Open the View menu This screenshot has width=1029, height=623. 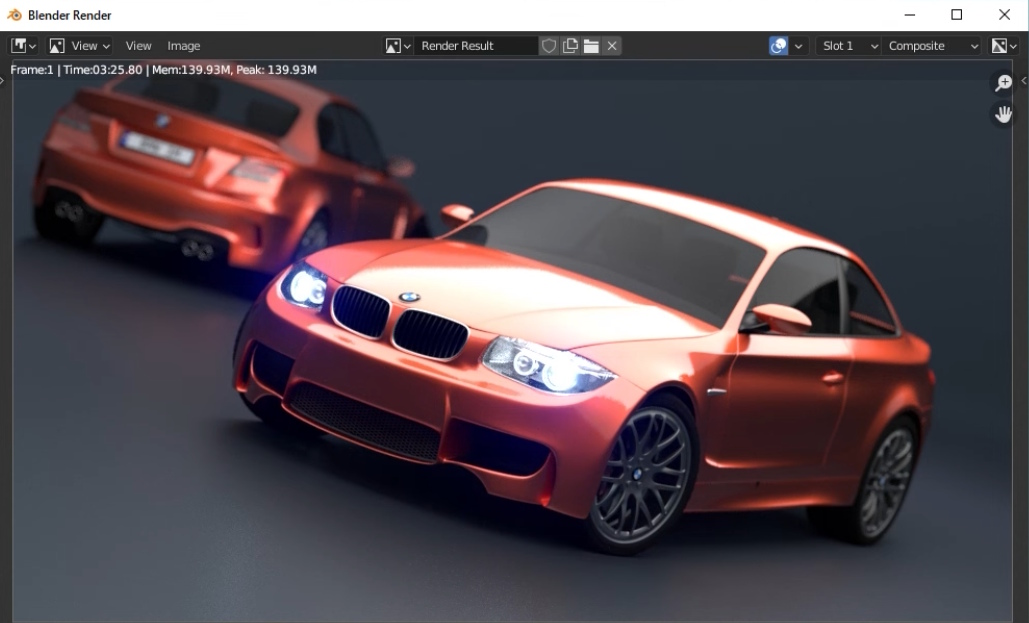pyautogui.click(x=138, y=46)
